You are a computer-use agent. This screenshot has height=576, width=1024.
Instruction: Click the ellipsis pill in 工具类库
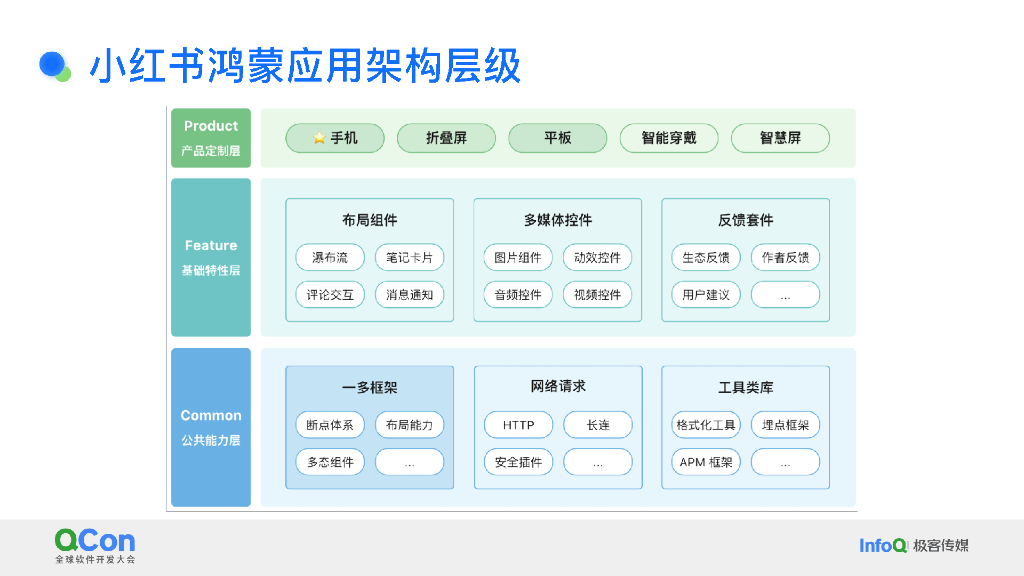[786, 462]
